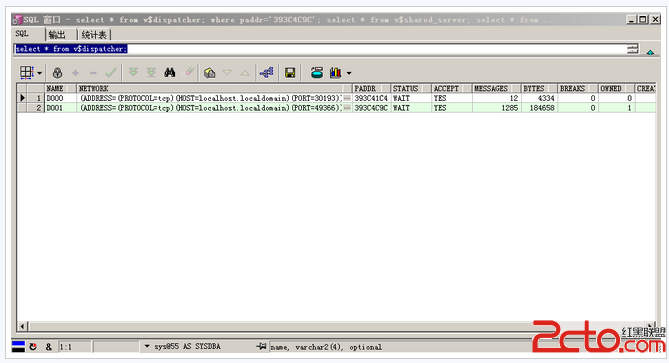Image resolution: width=669 pixels, height=363 pixels.
Task: Open the dropdown arrow beside the grid icon
Action: (x=40, y=73)
